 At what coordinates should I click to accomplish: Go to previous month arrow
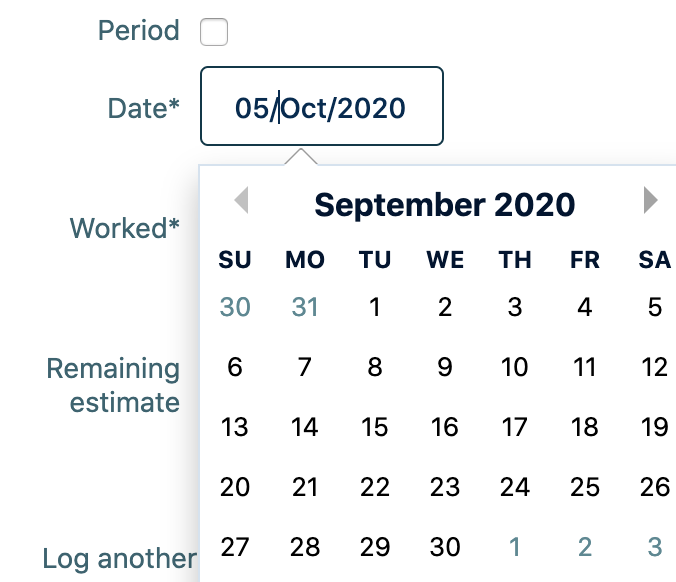point(241,201)
